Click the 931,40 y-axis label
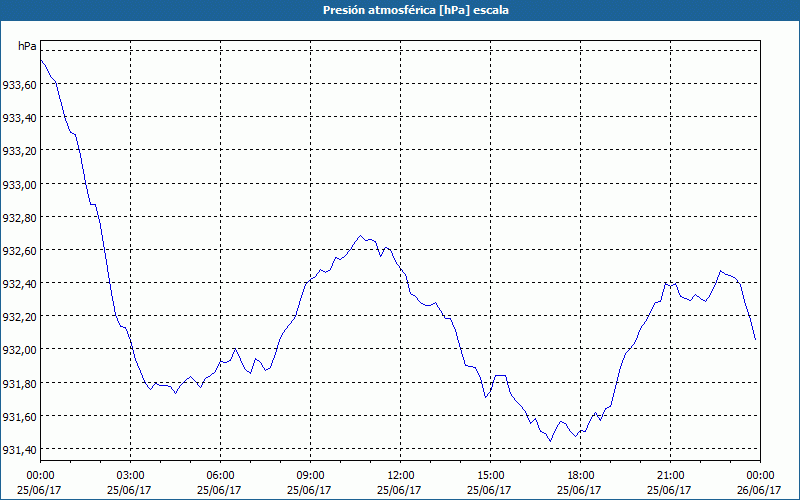The image size is (800, 500). tap(19, 450)
